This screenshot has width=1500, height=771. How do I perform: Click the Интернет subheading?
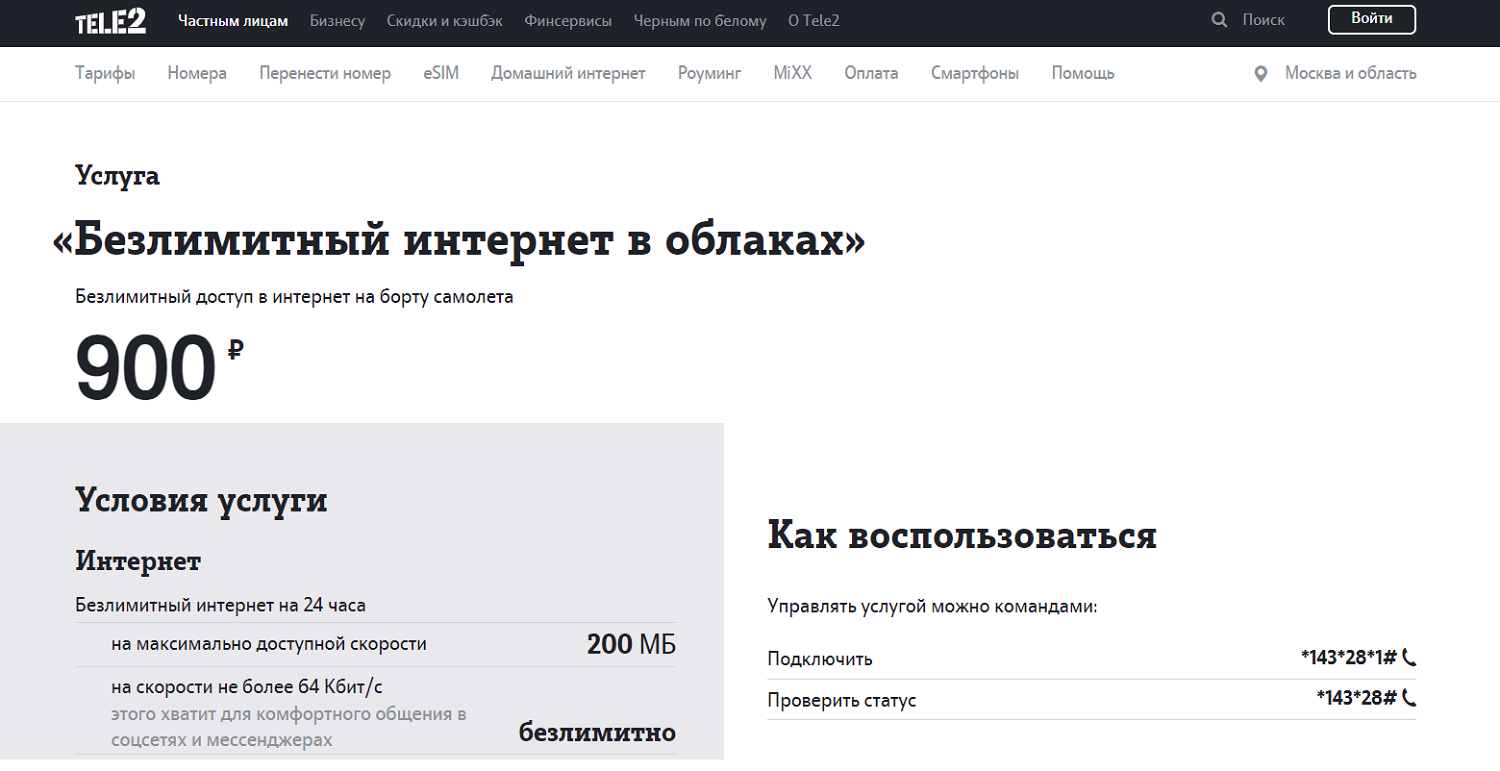coord(138,561)
